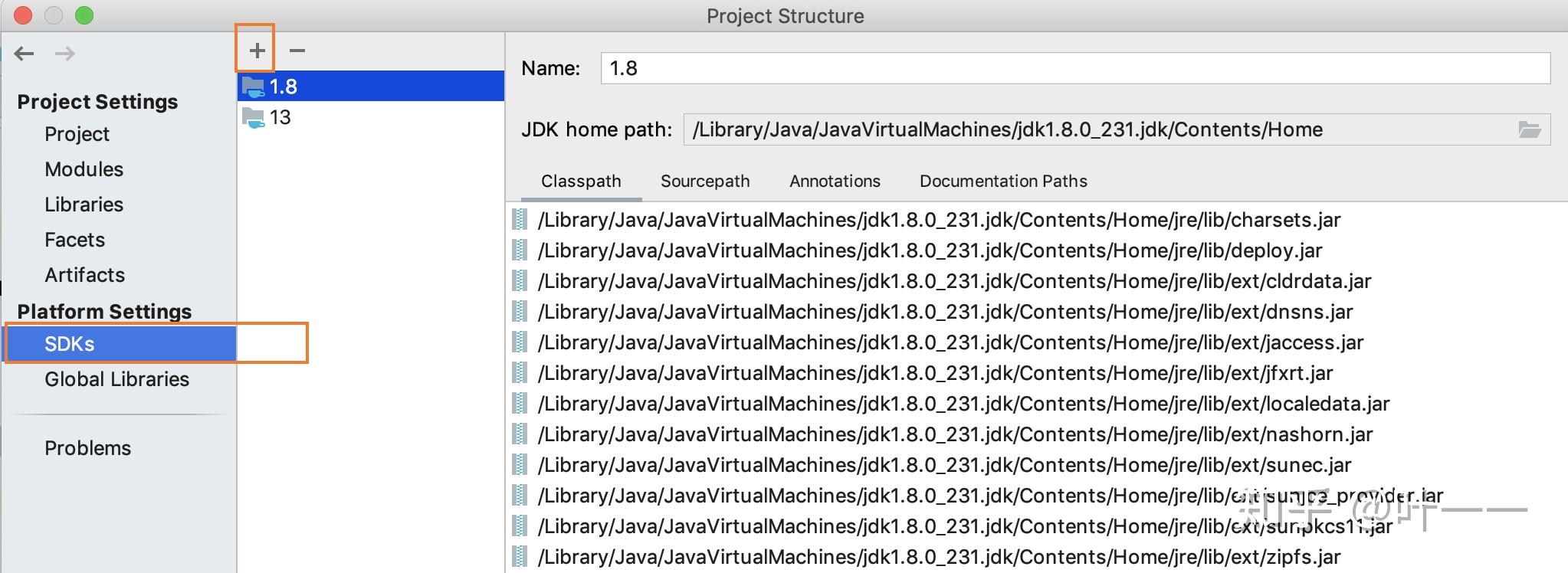Select the 1.8 SDK folder icon
1568x573 pixels.
253,87
